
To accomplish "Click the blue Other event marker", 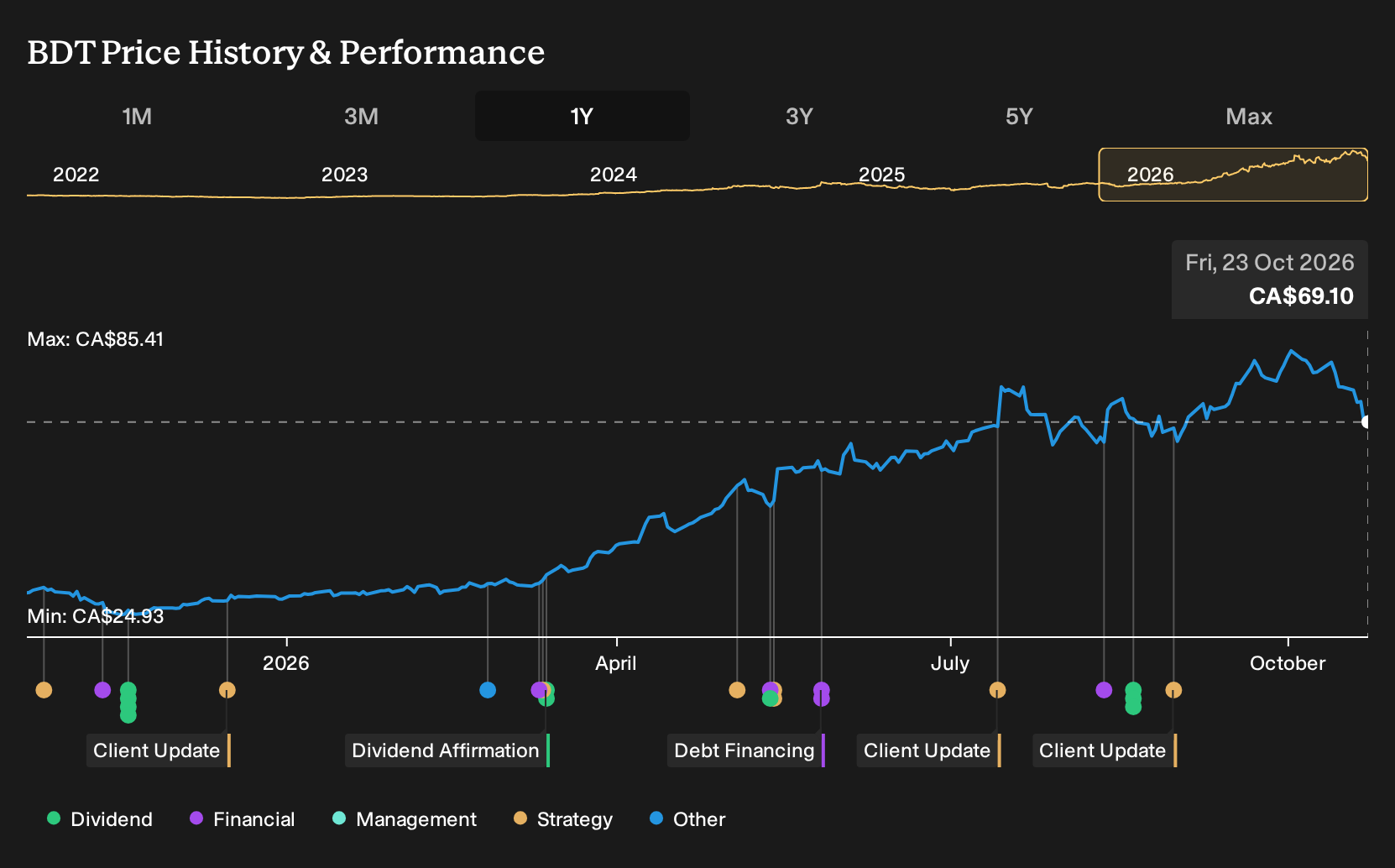I will point(488,690).
